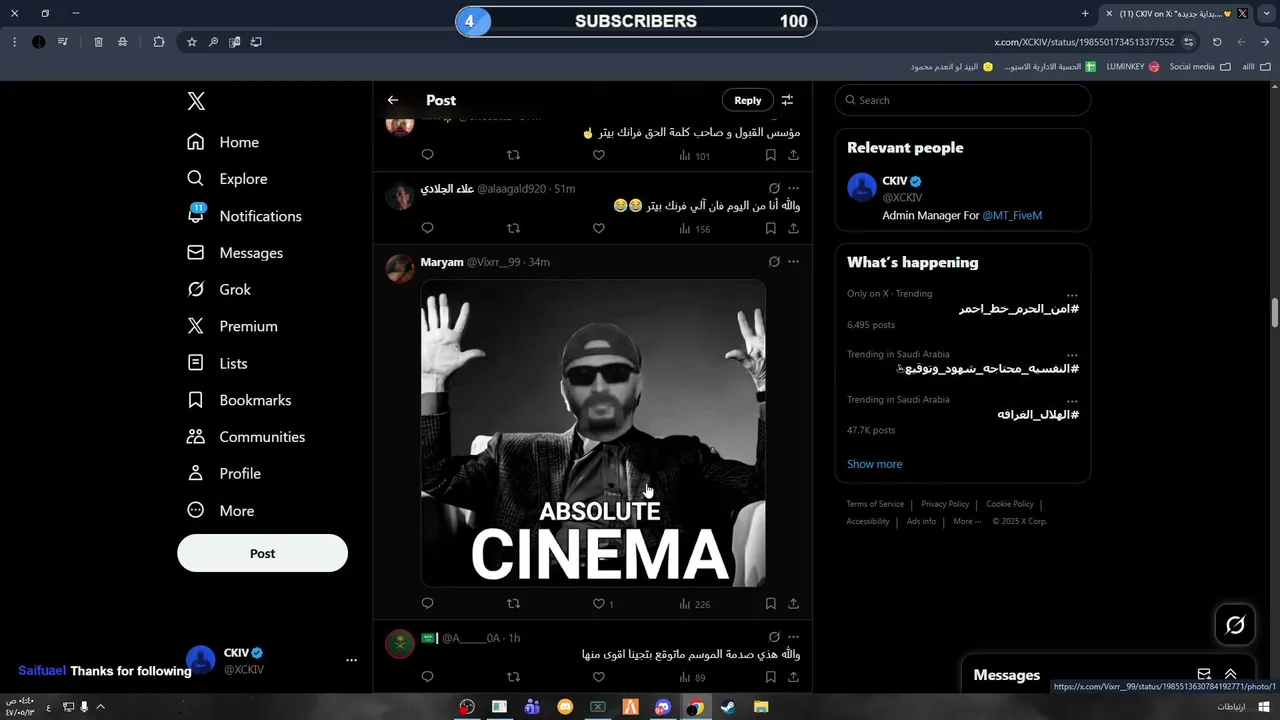This screenshot has width=1280, height=720.
Task: Repost the alaagald920 post
Action: click(513, 228)
